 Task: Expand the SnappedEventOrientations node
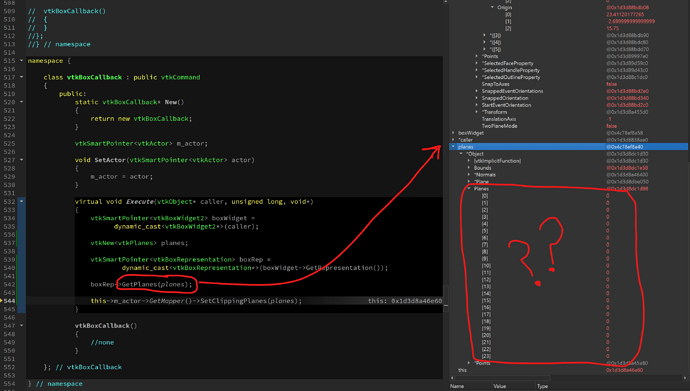coord(477,91)
